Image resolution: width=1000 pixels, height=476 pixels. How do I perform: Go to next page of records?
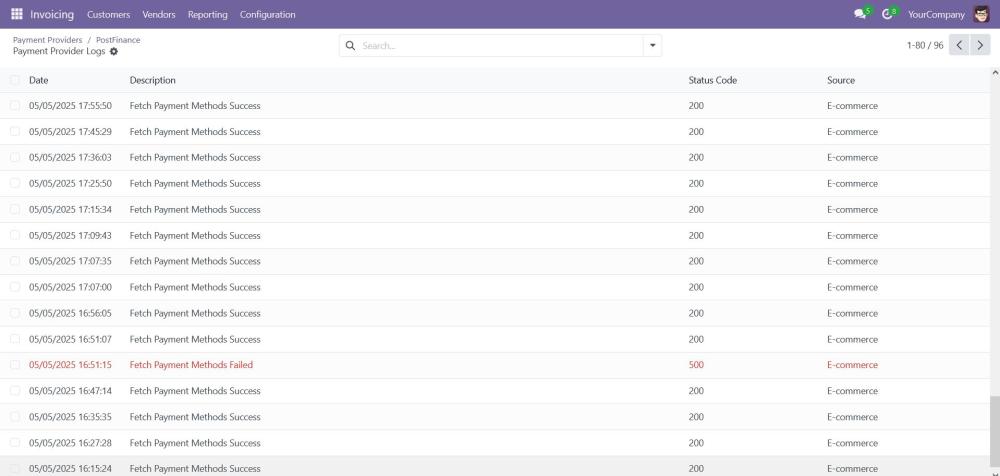[980, 45]
